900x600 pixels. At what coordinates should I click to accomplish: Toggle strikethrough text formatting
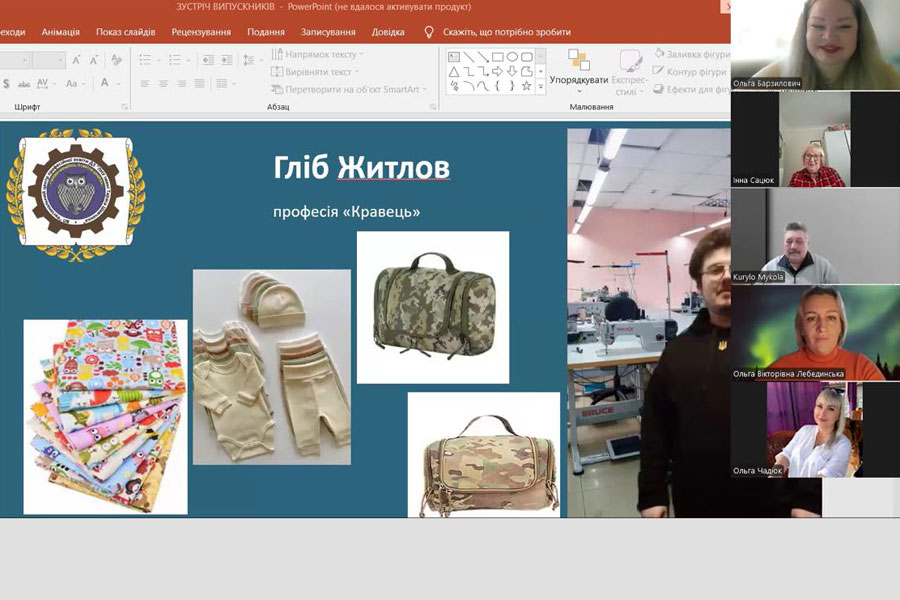pos(25,84)
